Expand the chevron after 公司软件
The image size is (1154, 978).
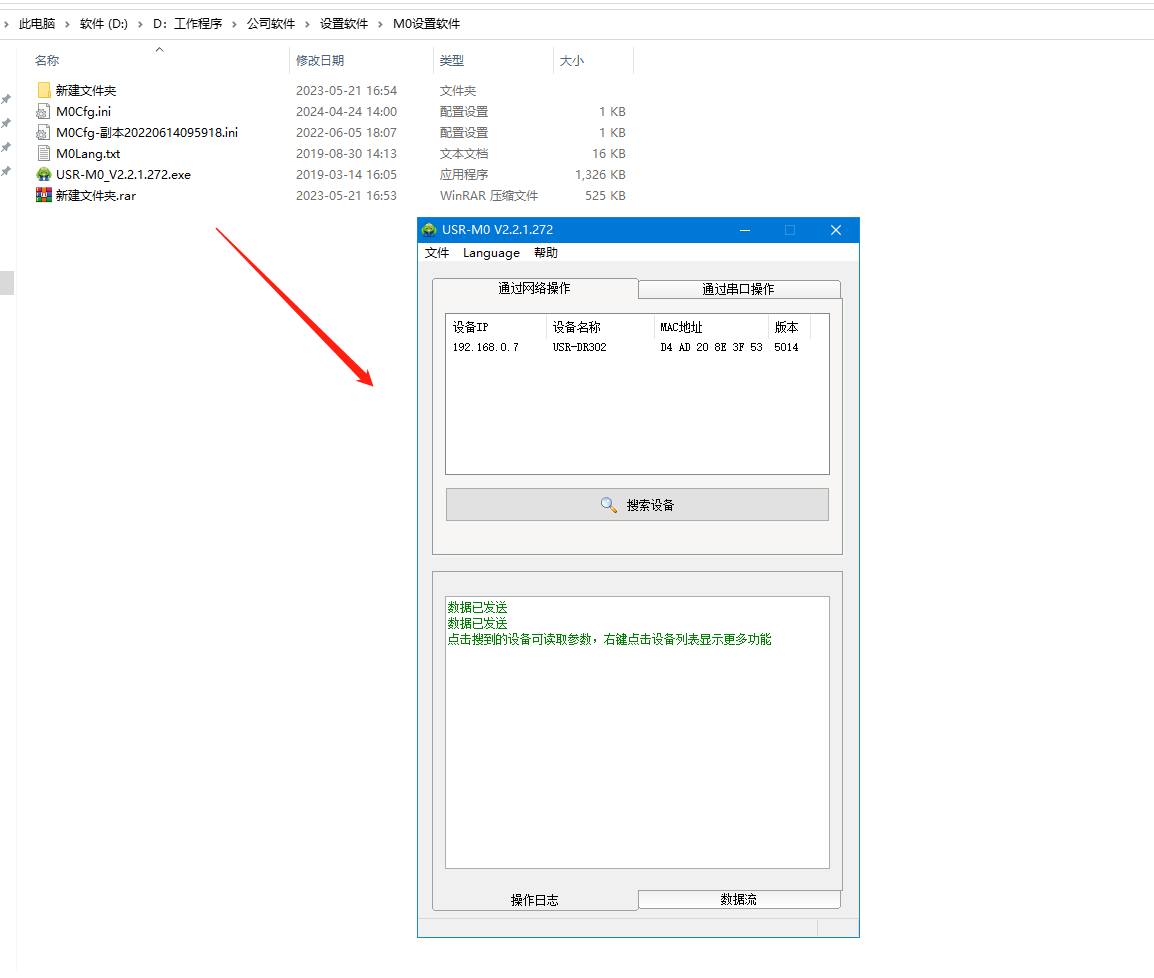pyautogui.click(x=307, y=24)
